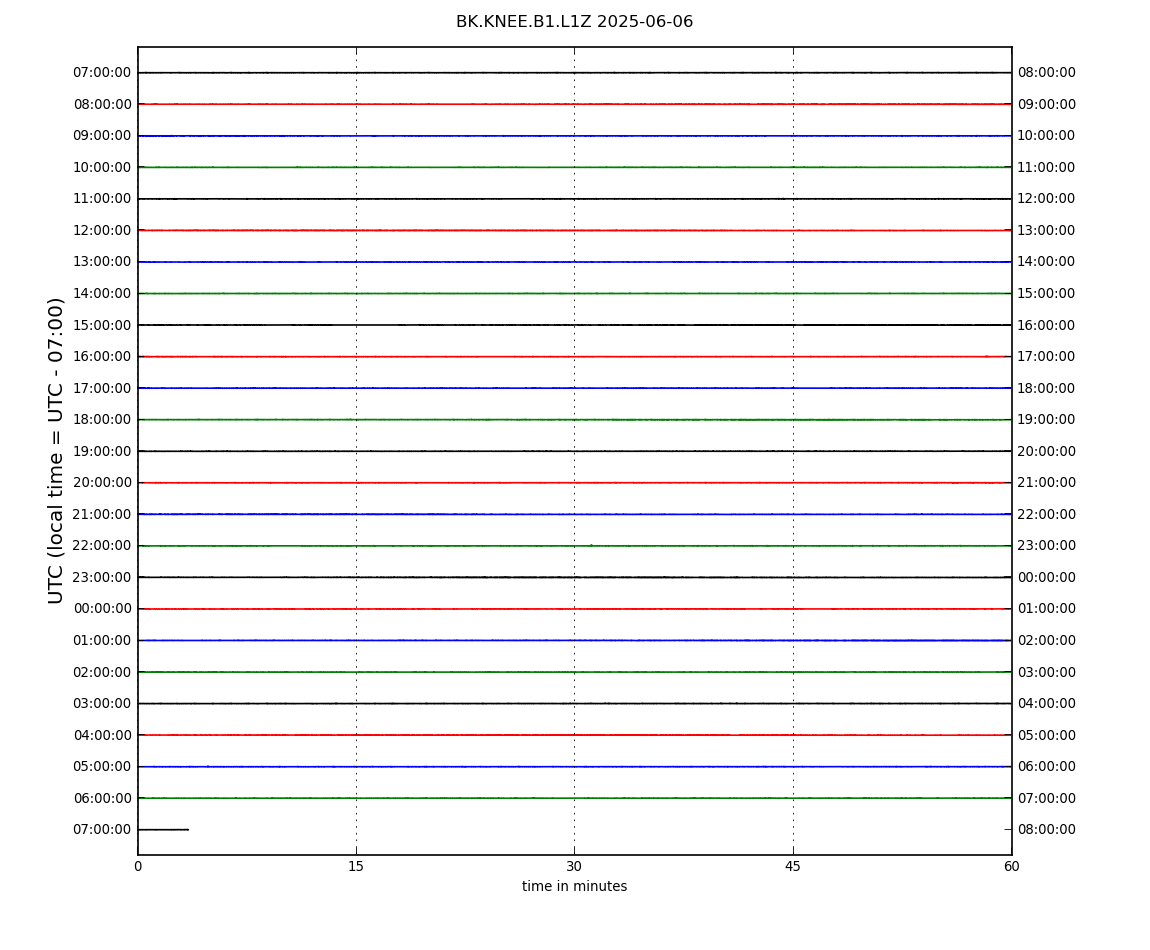Screen dimensions: 1150x950
Task: Click the right-axis end time 20:00:00
Action: [x=1047, y=451]
